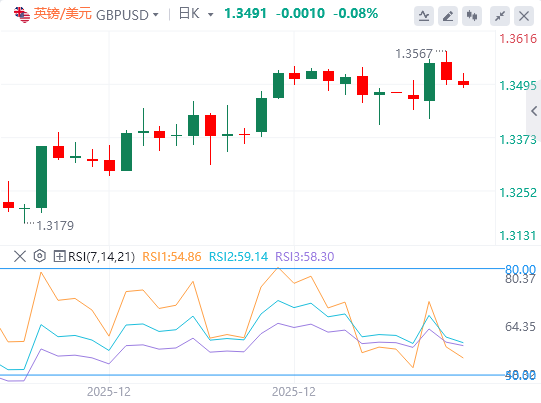541x403 pixels.
Task: Open RSI indicator settings hexagon icon
Action: pos(40,256)
